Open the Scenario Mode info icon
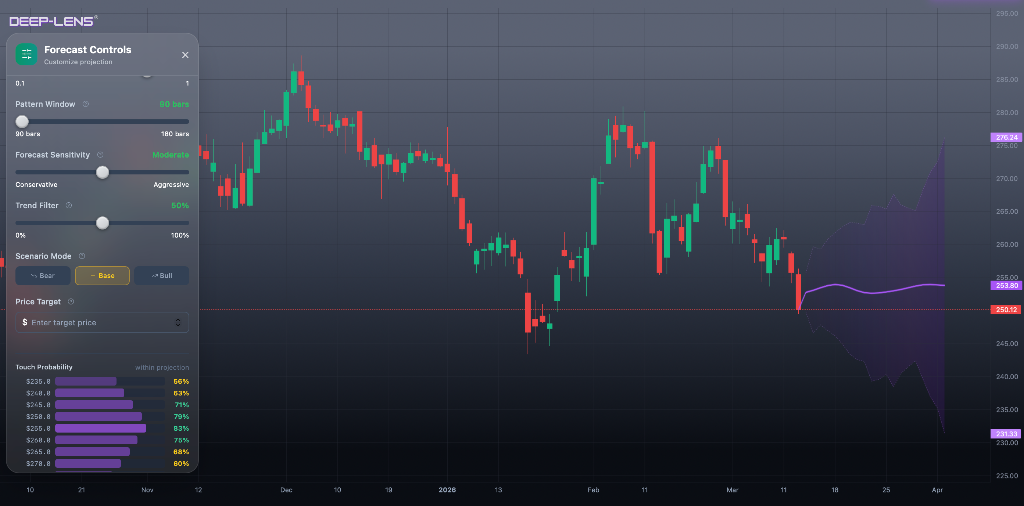 [x=82, y=257]
